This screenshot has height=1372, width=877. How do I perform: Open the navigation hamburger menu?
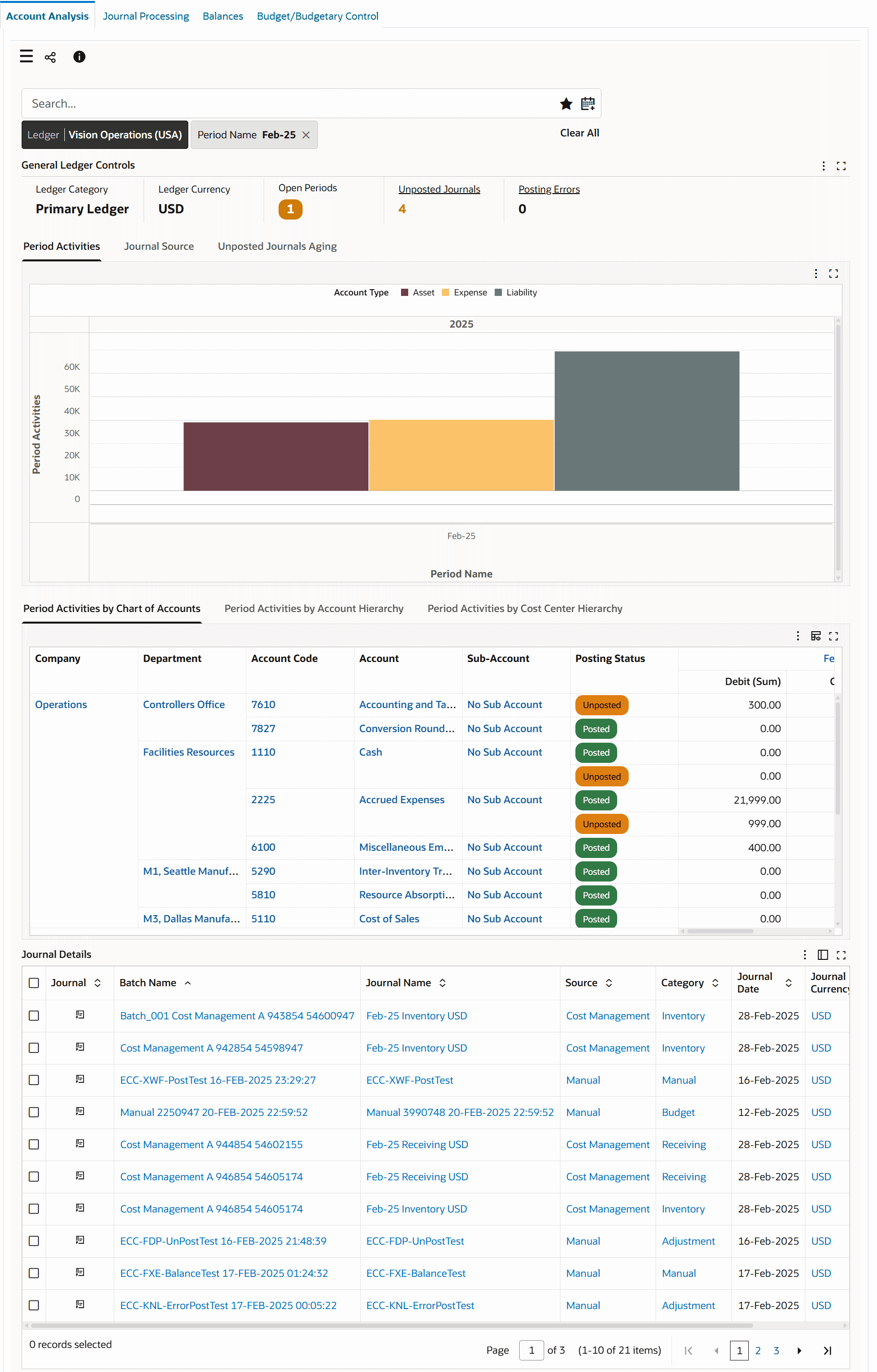pyautogui.click(x=26, y=56)
